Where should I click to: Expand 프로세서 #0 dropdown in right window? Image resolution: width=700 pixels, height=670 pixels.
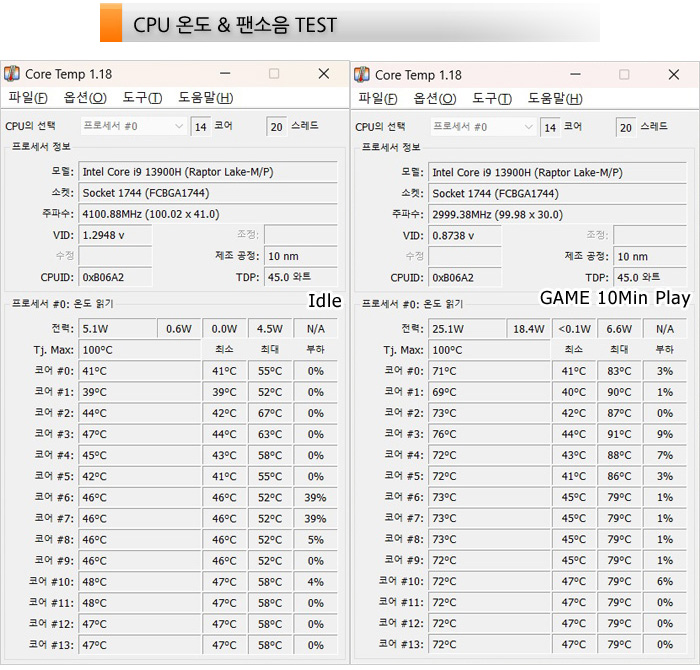point(527,127)
